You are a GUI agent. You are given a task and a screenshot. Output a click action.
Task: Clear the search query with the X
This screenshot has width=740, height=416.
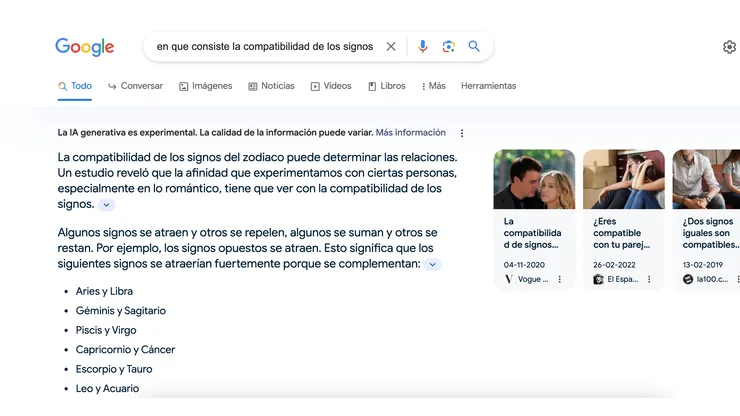[391, 47]
